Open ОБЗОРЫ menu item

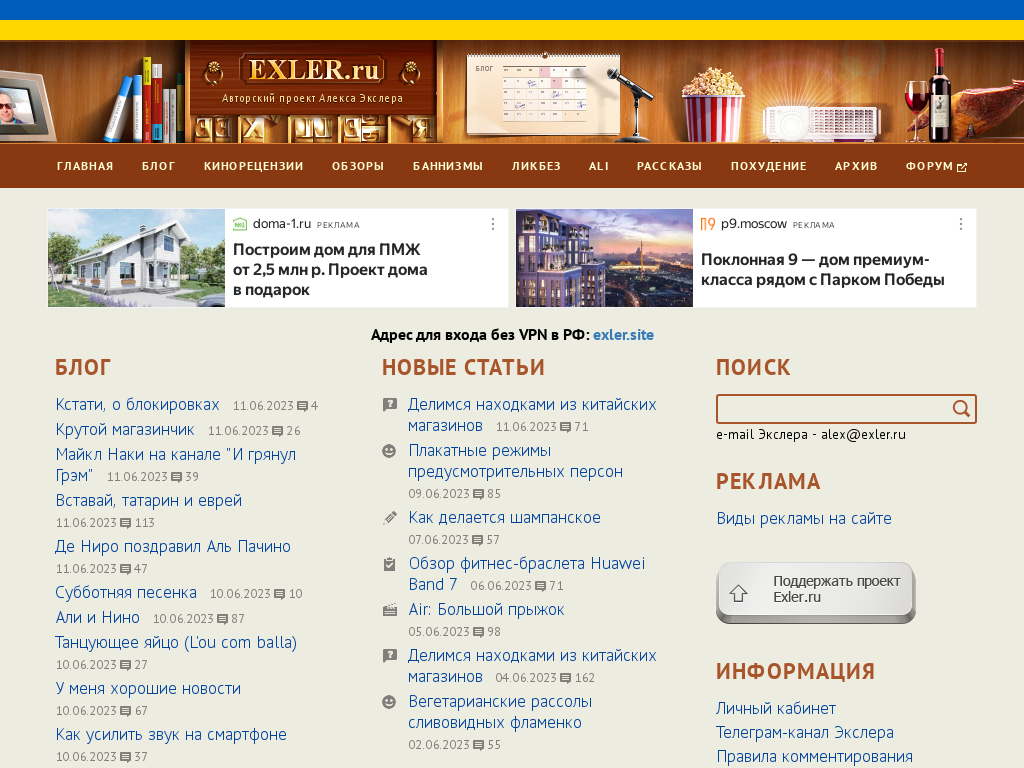click(358, 167)
